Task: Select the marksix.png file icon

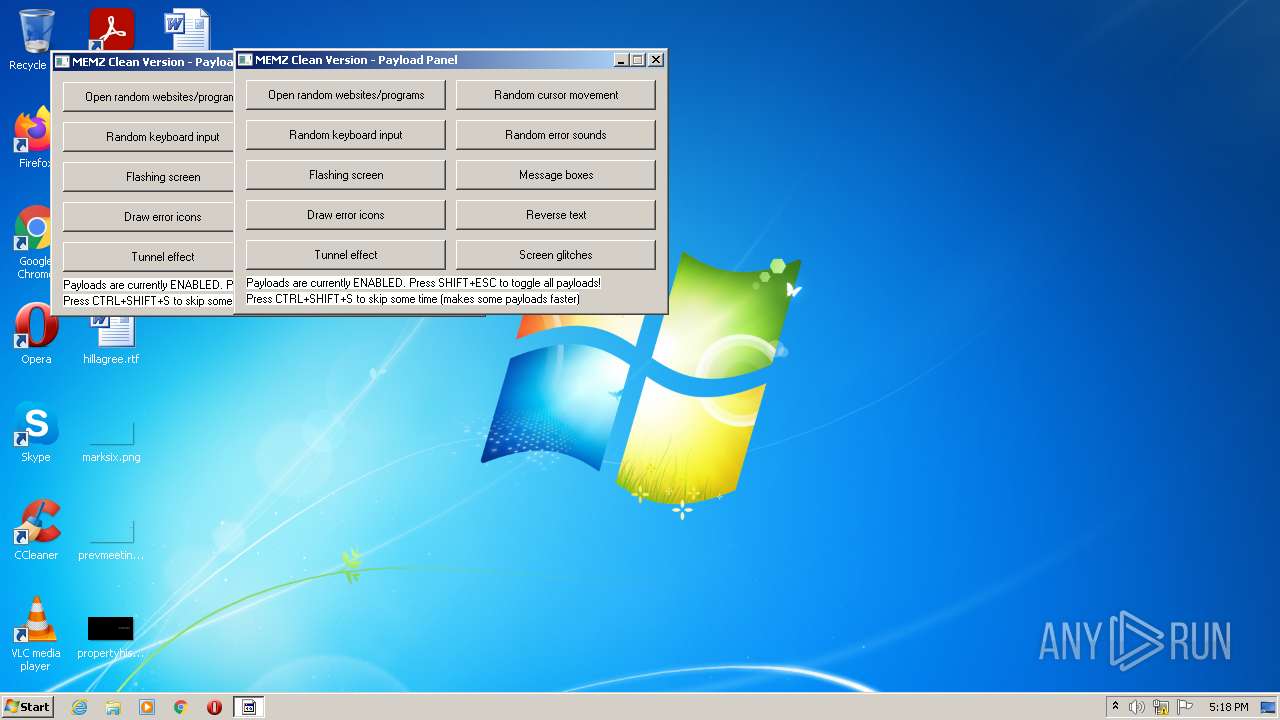Action: pyautogui.click(x=111, y=440)
